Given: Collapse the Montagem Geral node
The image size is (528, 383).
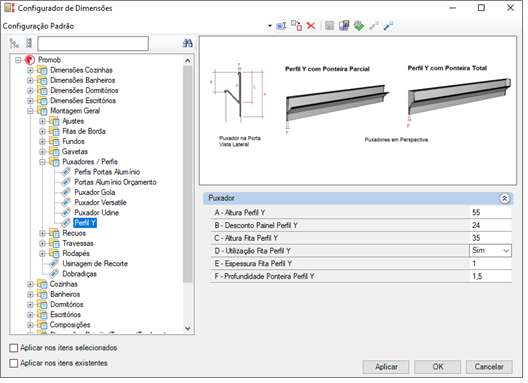Looking at the screenshot, I should coord(31,112).
